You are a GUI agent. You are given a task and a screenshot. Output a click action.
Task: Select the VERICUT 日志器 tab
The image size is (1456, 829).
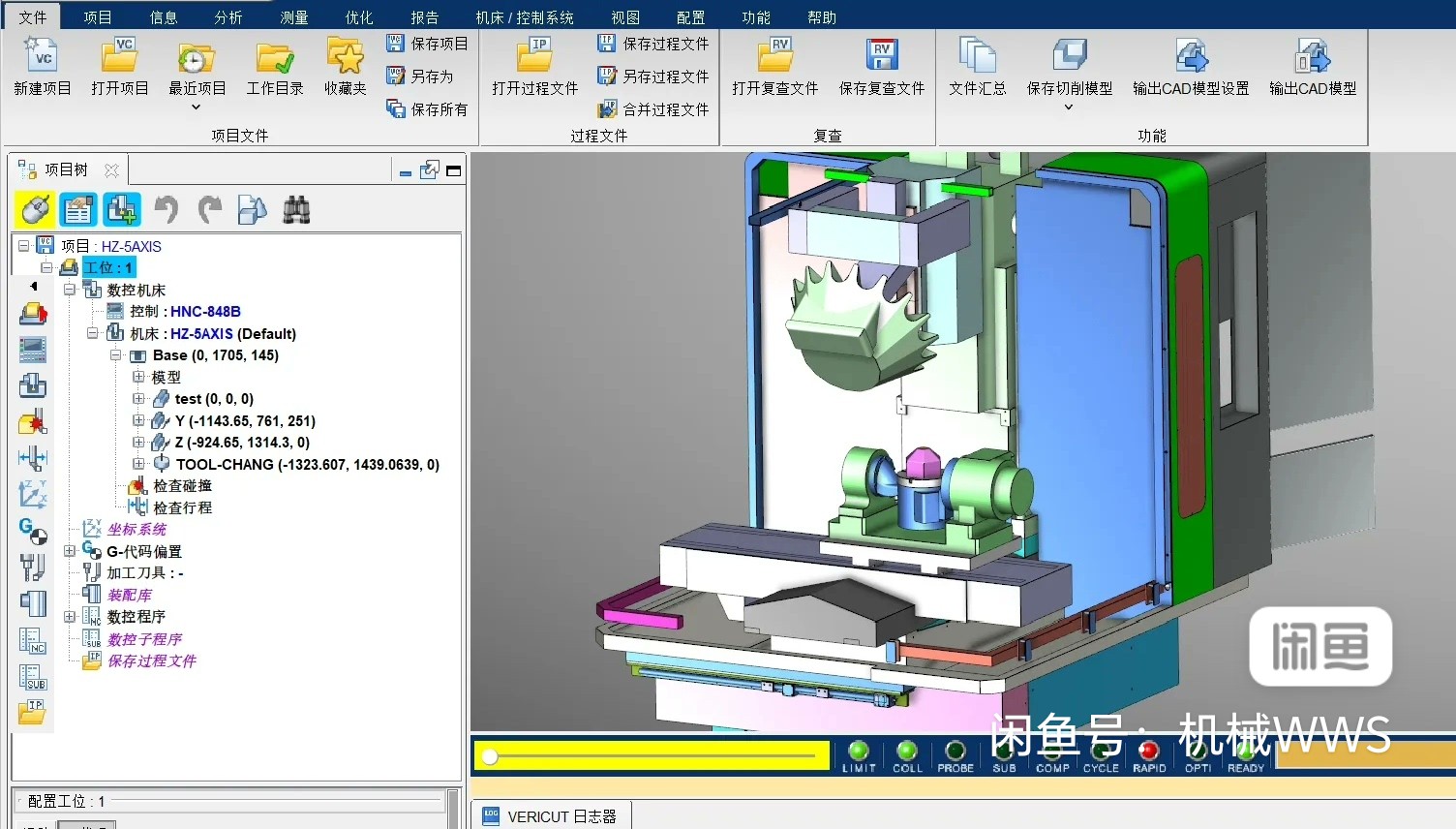click(x=551, y=816)
